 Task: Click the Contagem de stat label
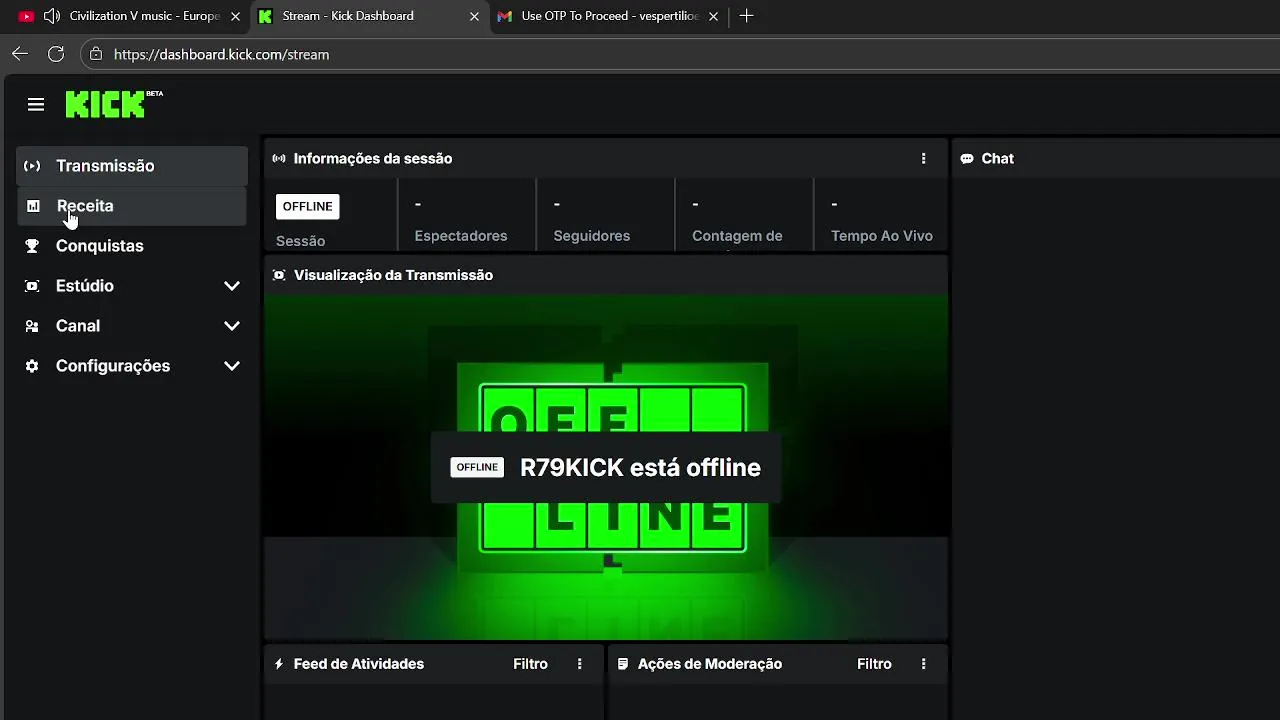737,236
